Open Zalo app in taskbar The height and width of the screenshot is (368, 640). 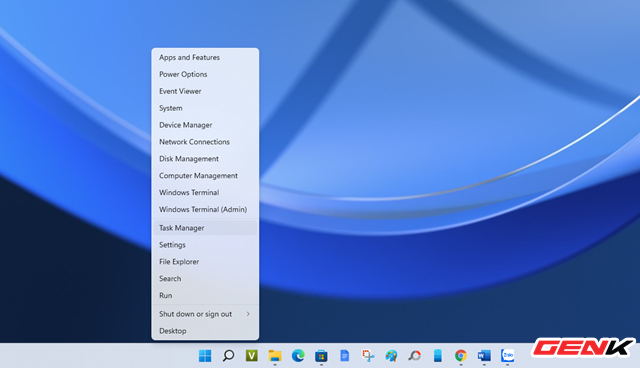[507, 356]
